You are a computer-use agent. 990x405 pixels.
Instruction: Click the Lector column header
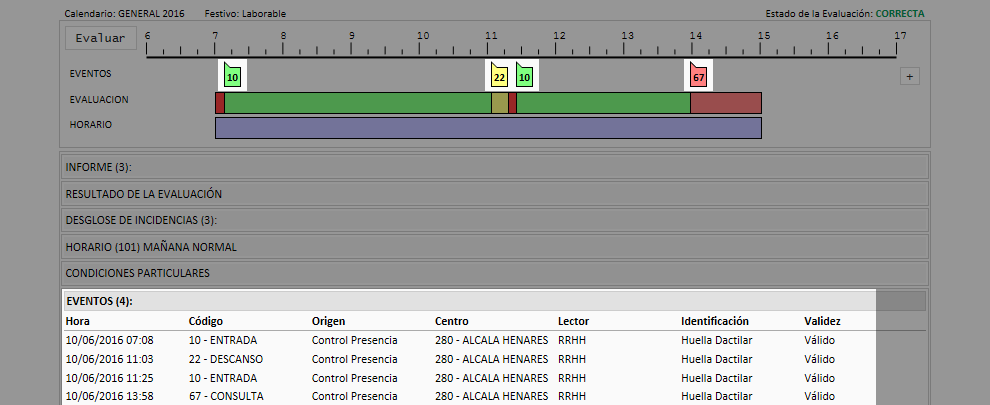pyautogui.click(x=573, y=322)
